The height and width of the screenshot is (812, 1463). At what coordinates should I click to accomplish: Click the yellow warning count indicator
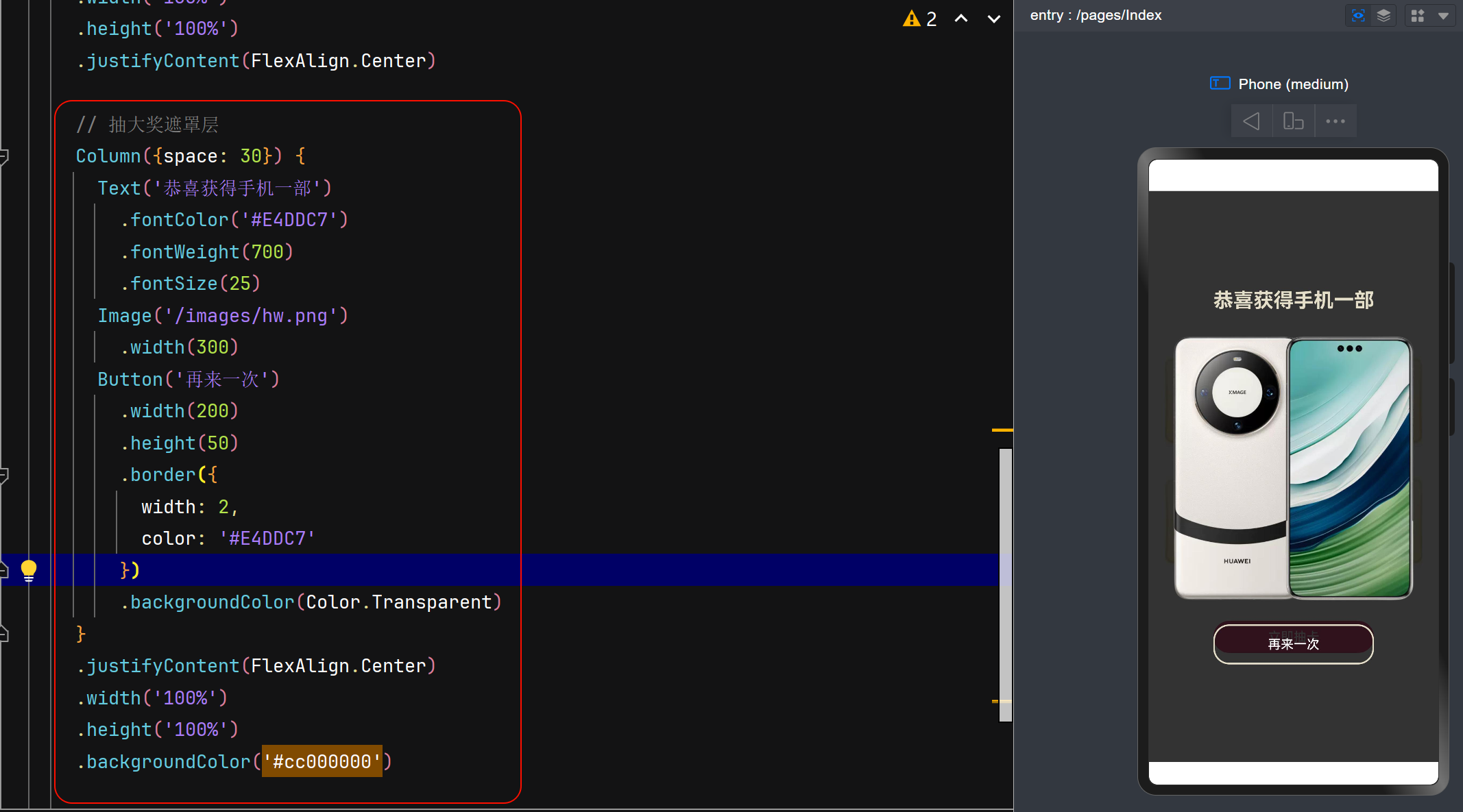(919, 19)
